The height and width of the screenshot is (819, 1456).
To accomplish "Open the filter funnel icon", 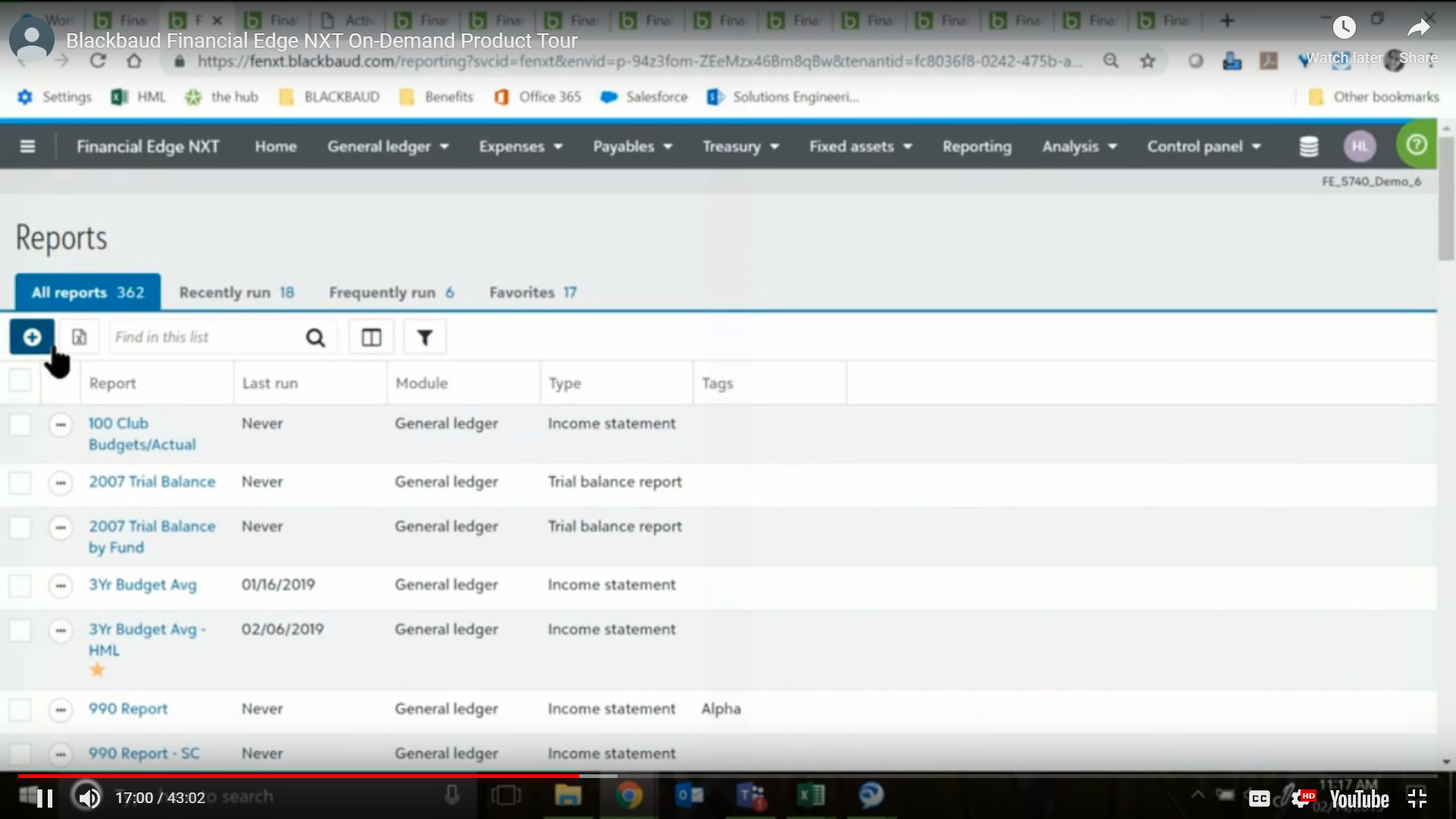I will tap(425, 337).
